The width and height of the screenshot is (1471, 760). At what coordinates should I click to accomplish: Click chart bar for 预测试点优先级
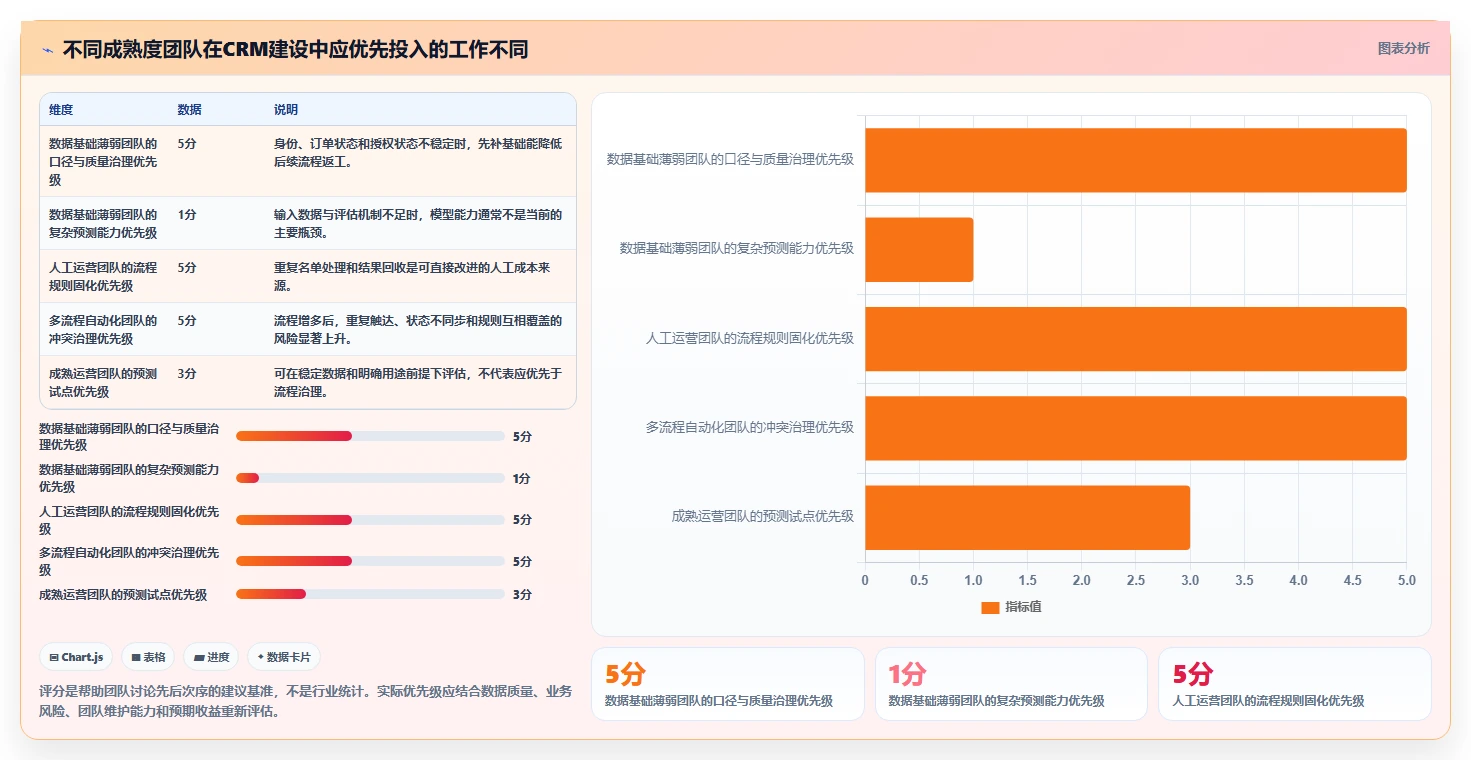point(1027,517)
